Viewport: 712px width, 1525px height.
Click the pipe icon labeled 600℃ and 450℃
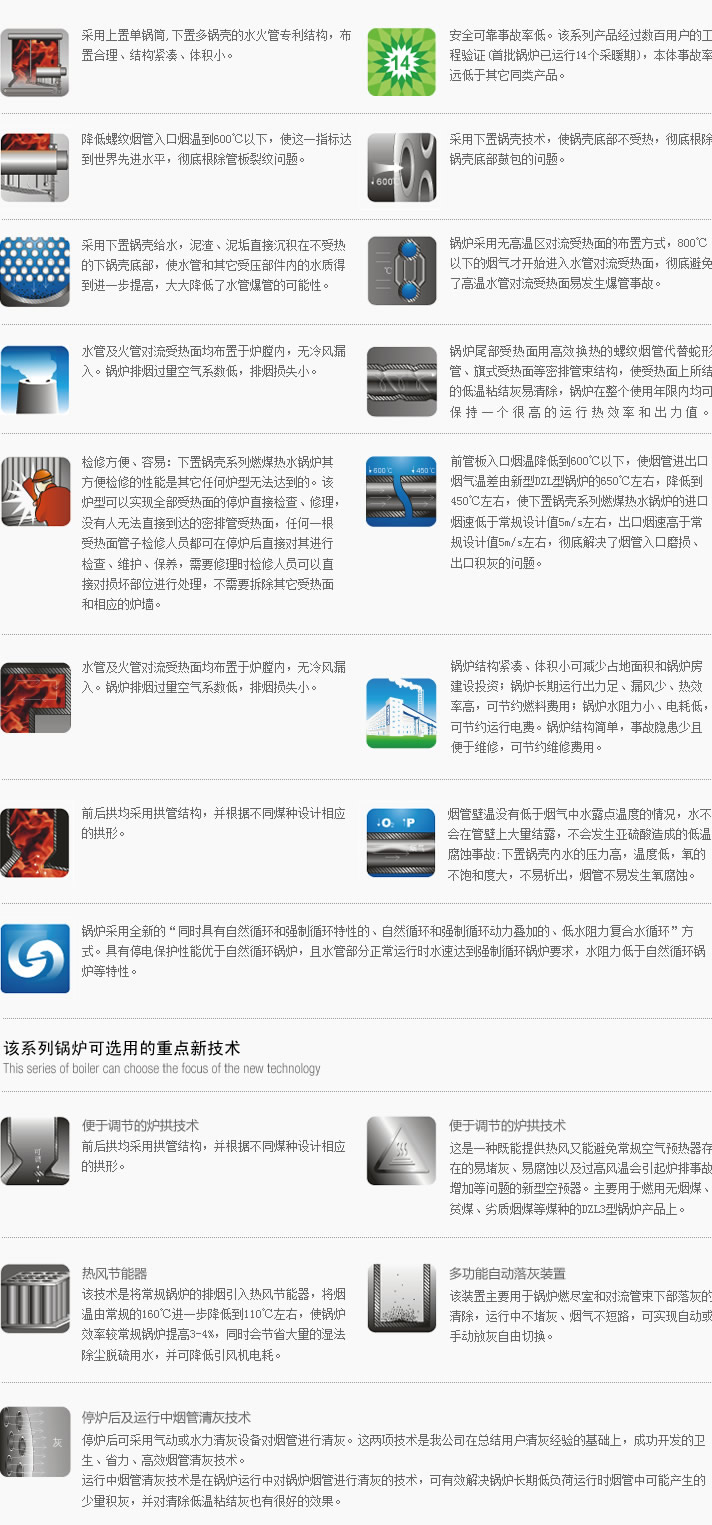[x=401, y=491]
